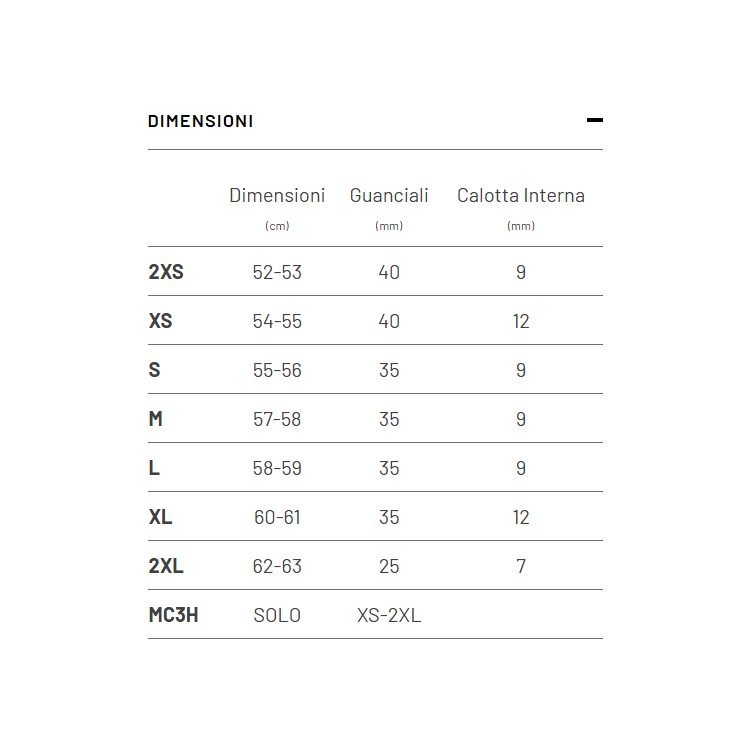Image resolution: width=750 pixels, height=750 pixels.
Task: Click the XL size row label
Action: [160, 517]
